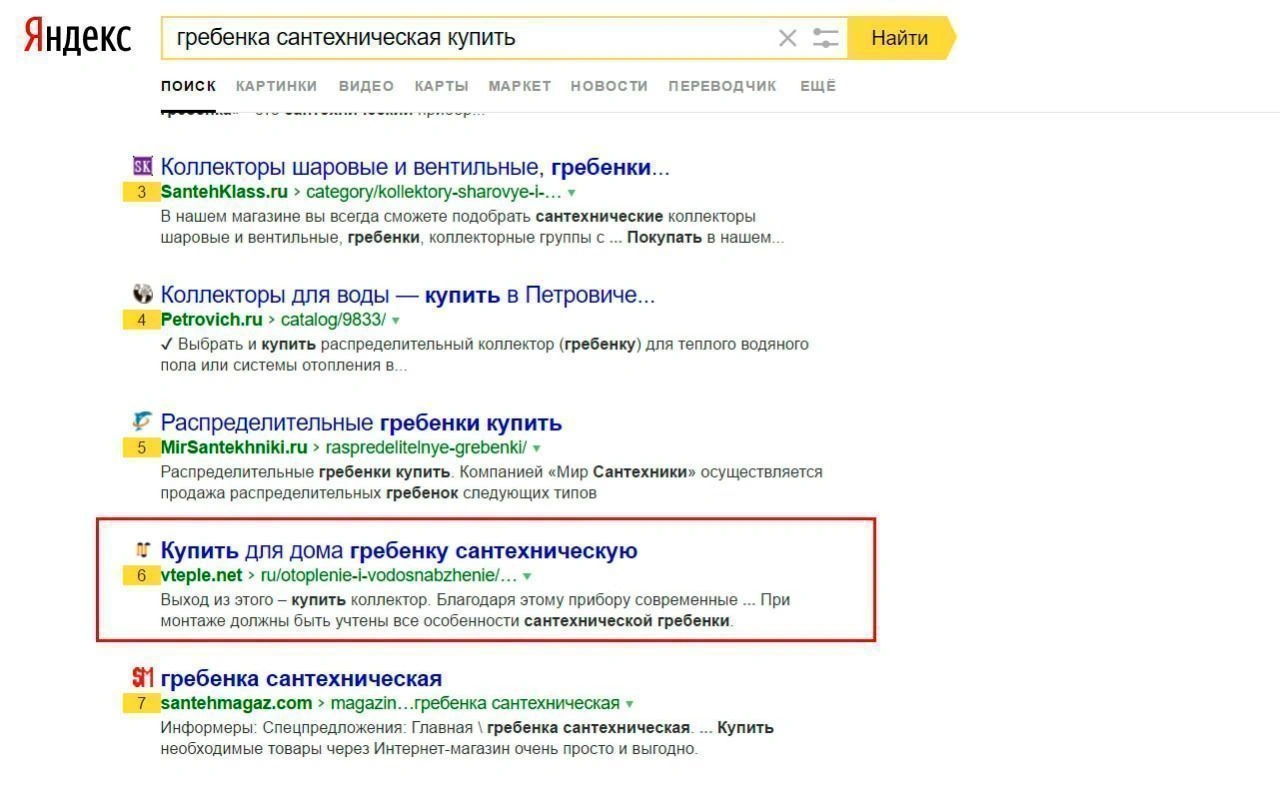1280x794 pixels.
Task: Switch to the Картинки tab
Action: point(276,86)
